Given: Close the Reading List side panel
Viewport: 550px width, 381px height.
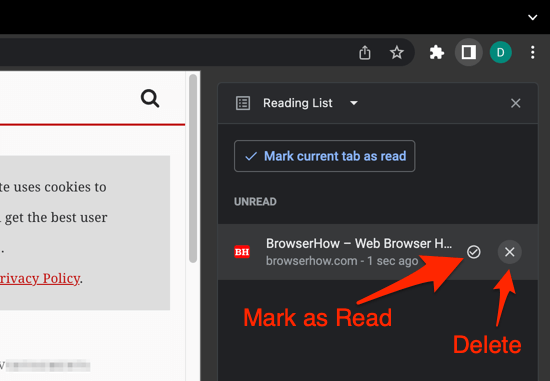Looking at the screenshot, I should (x=515, y=103).
